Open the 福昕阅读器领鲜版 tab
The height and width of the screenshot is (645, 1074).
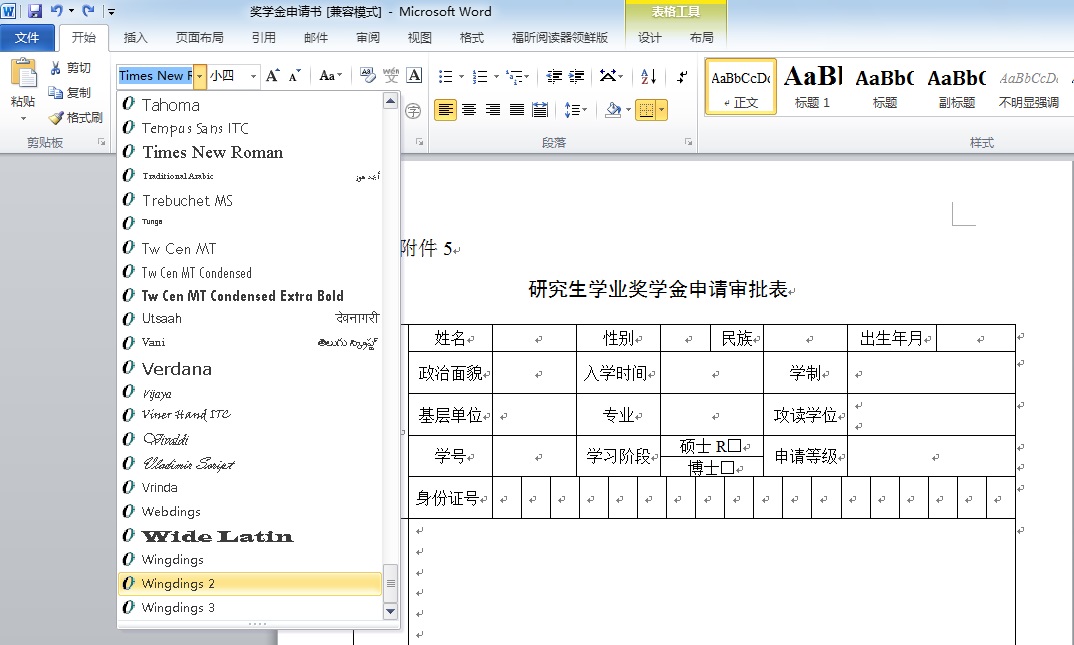560,38
